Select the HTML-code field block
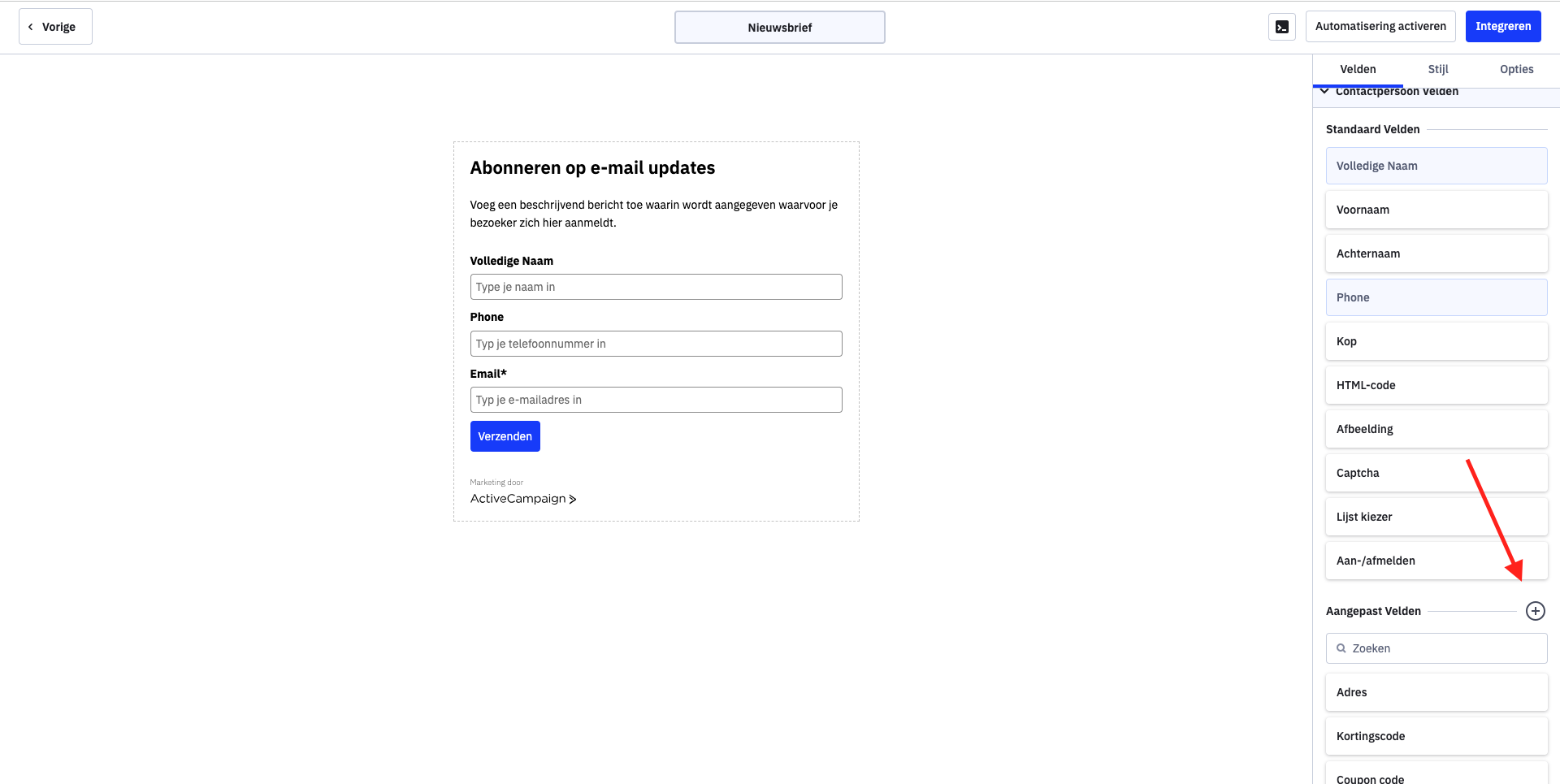The image size is (1560, 784). point(1436,385)
